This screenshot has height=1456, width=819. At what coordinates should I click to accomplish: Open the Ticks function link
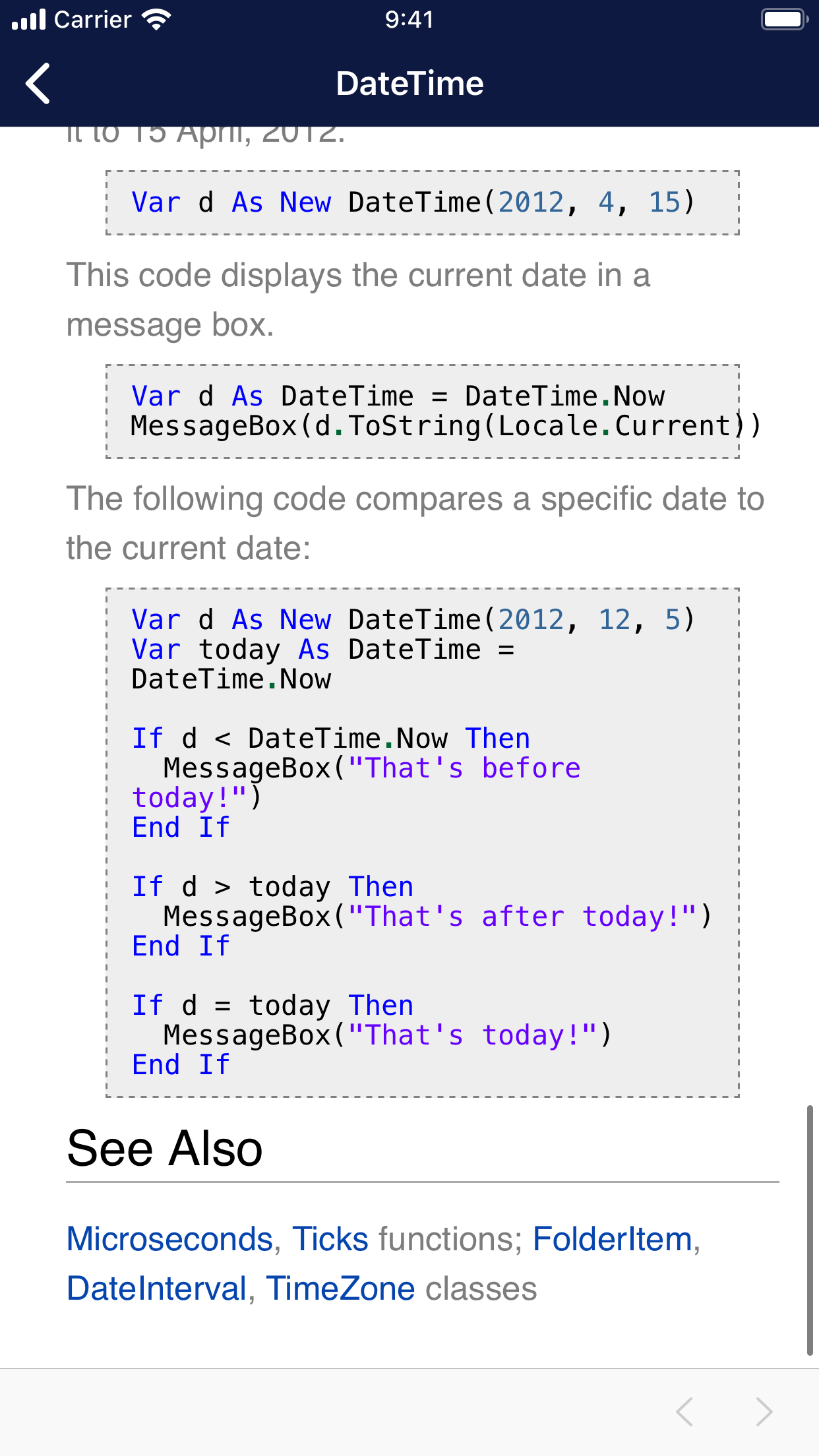click(x=330, y=1239)
